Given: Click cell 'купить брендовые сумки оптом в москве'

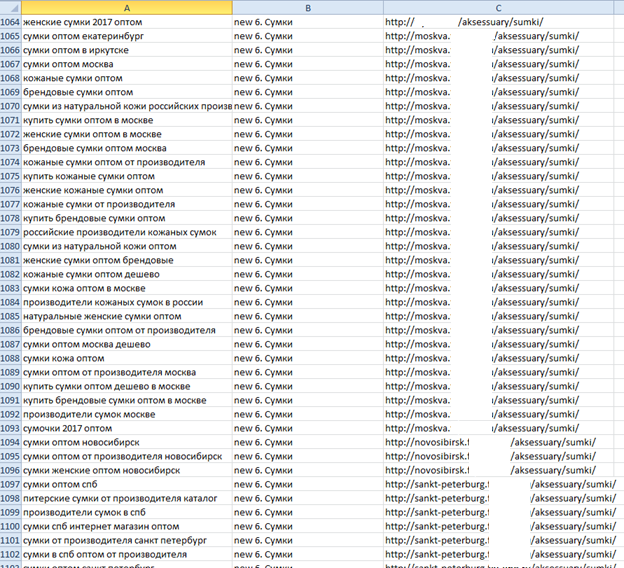Looking at the screenshot, I should tap(127, 400).
